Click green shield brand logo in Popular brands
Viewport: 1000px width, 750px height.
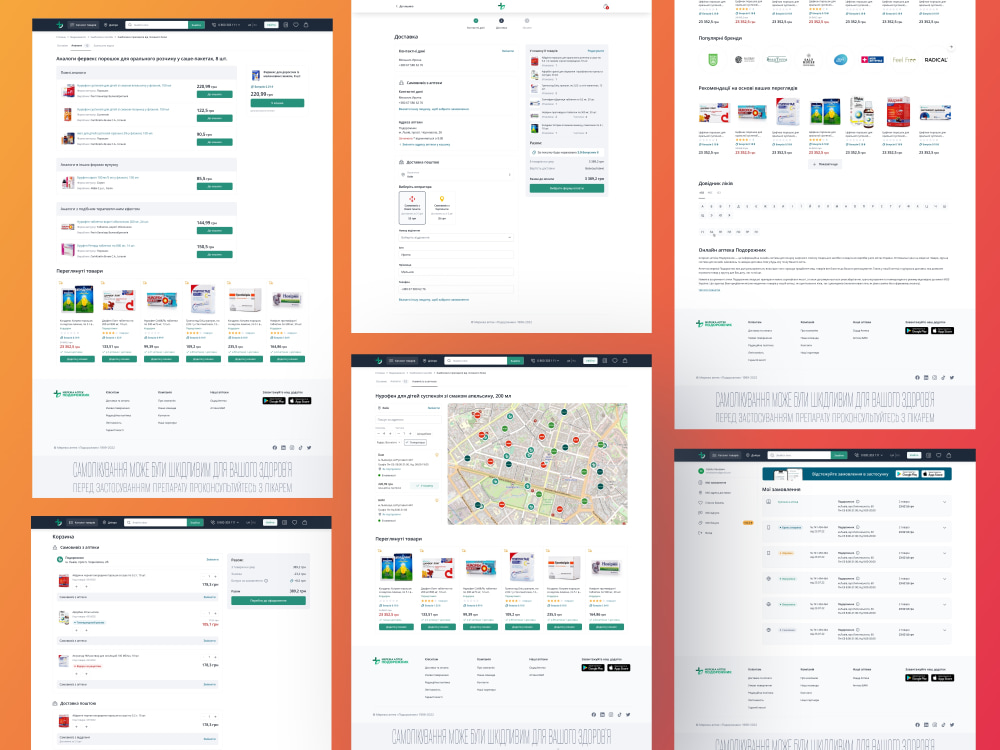tap(713, 60)
